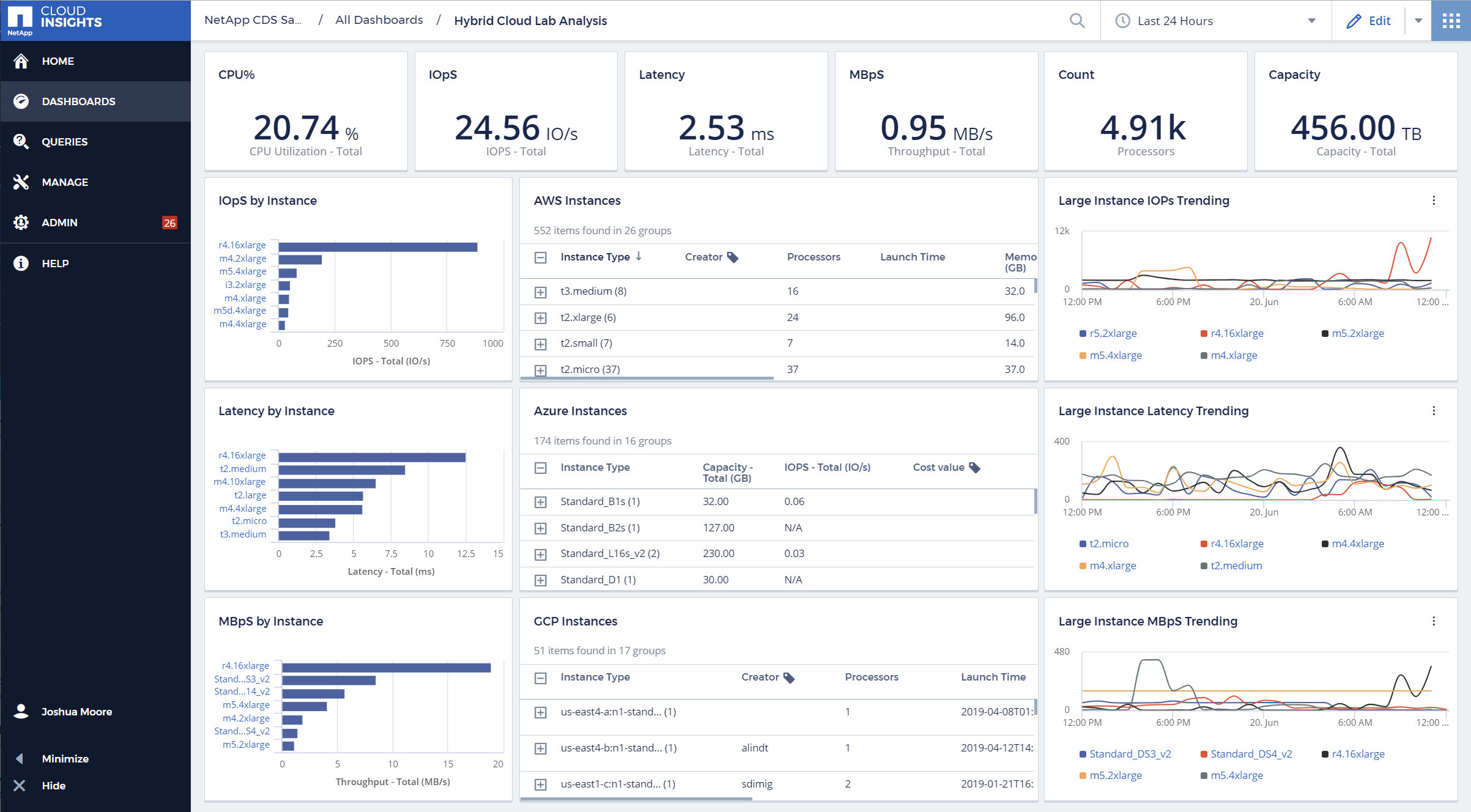The height and width of the screenshot is (812, 1471).
Task: Click the tag icon beside the Creator column
Action: tap(733, 257)
